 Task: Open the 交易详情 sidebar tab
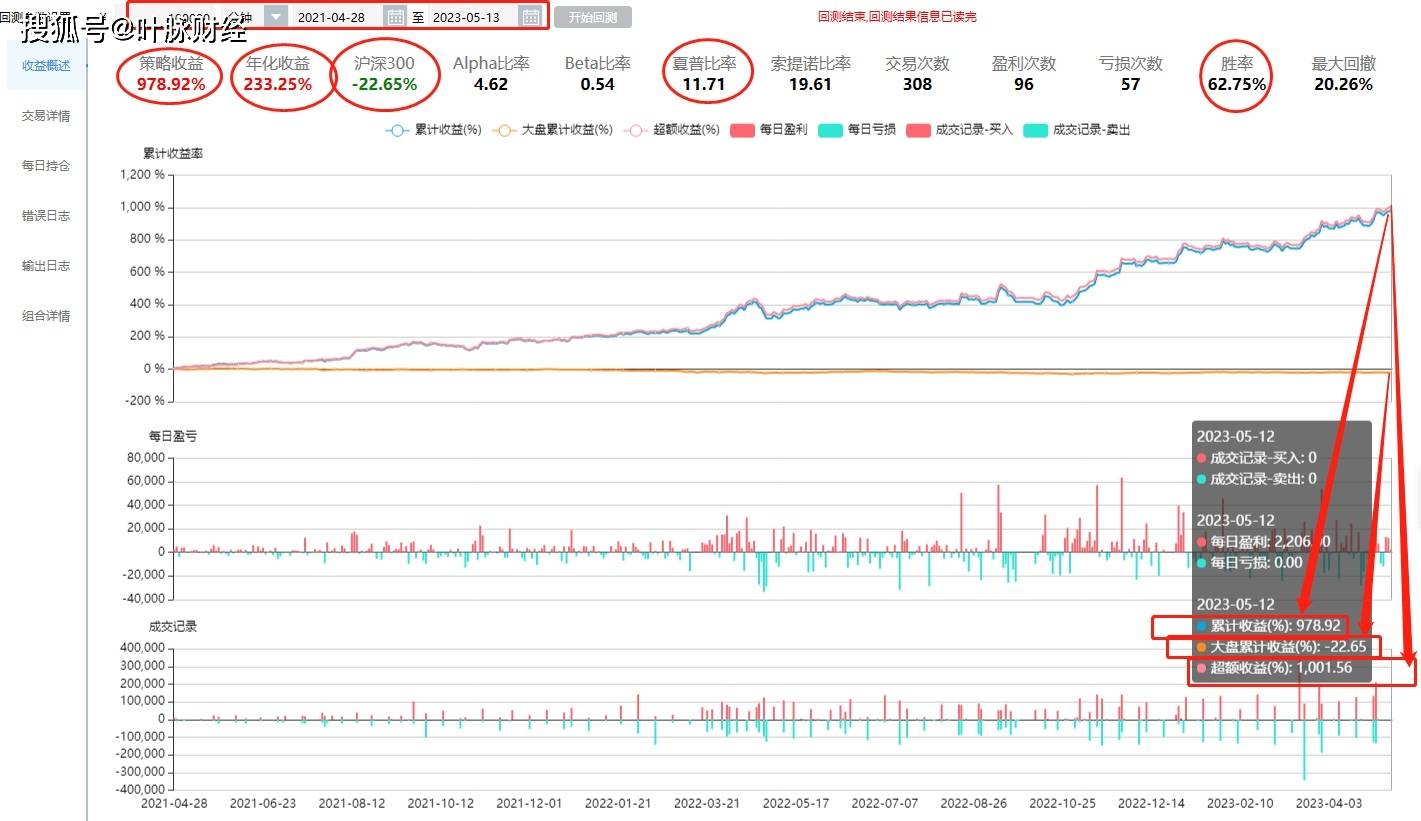[46, 115]
